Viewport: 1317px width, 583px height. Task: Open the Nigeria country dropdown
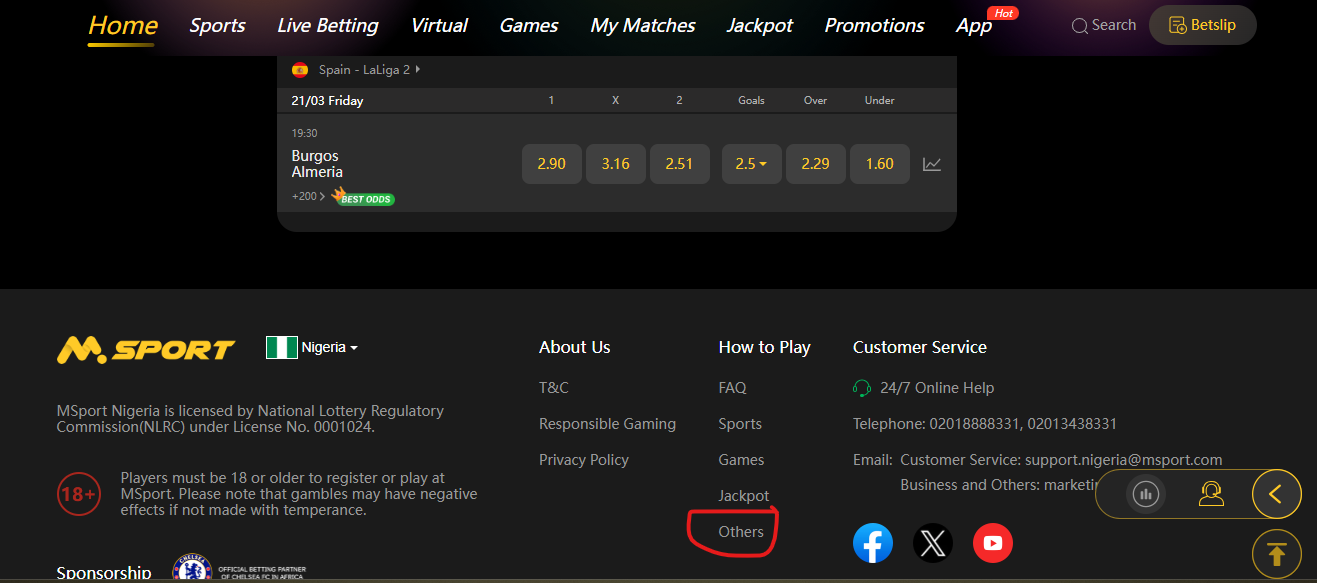pyautogui.click(x=312, y=347)
